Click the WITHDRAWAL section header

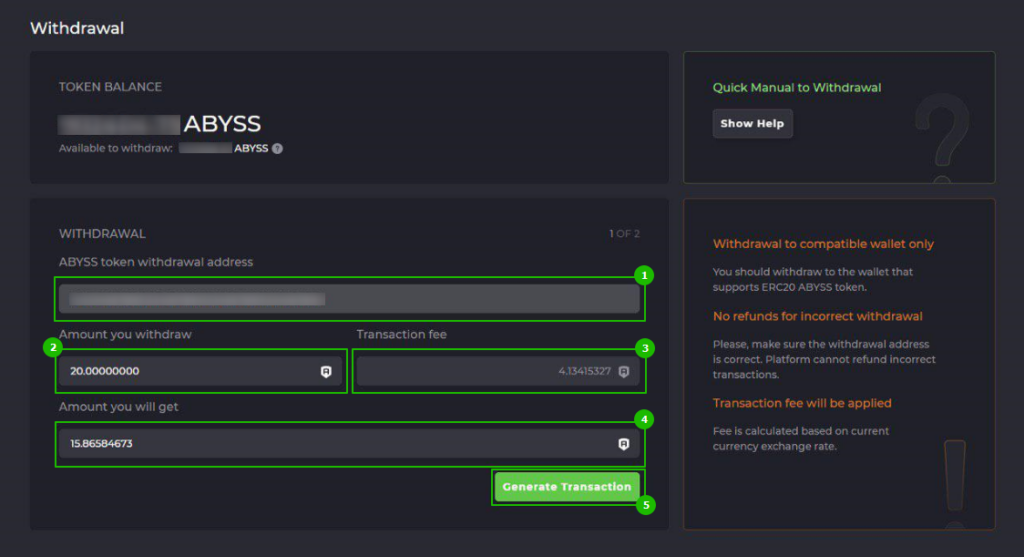103,234
